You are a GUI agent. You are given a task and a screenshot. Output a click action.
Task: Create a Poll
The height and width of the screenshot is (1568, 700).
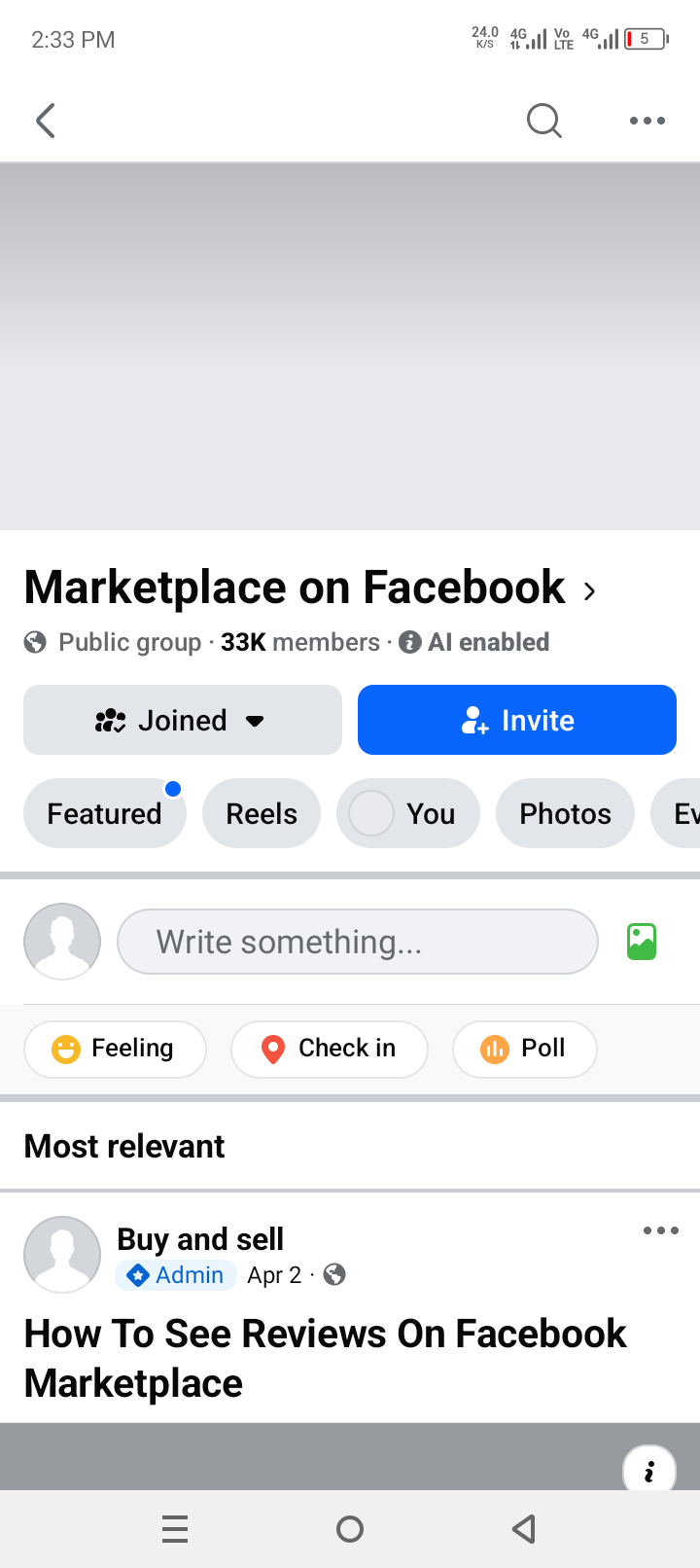pyautogui.click(x=524, y=1049)
